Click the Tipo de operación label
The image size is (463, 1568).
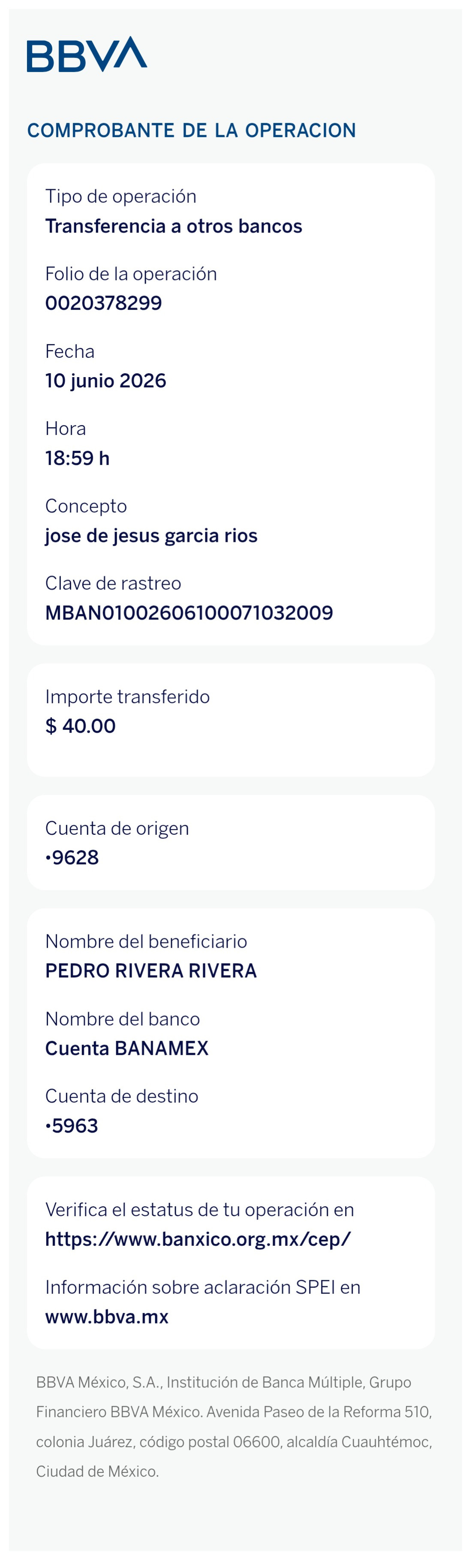[120, 196]
